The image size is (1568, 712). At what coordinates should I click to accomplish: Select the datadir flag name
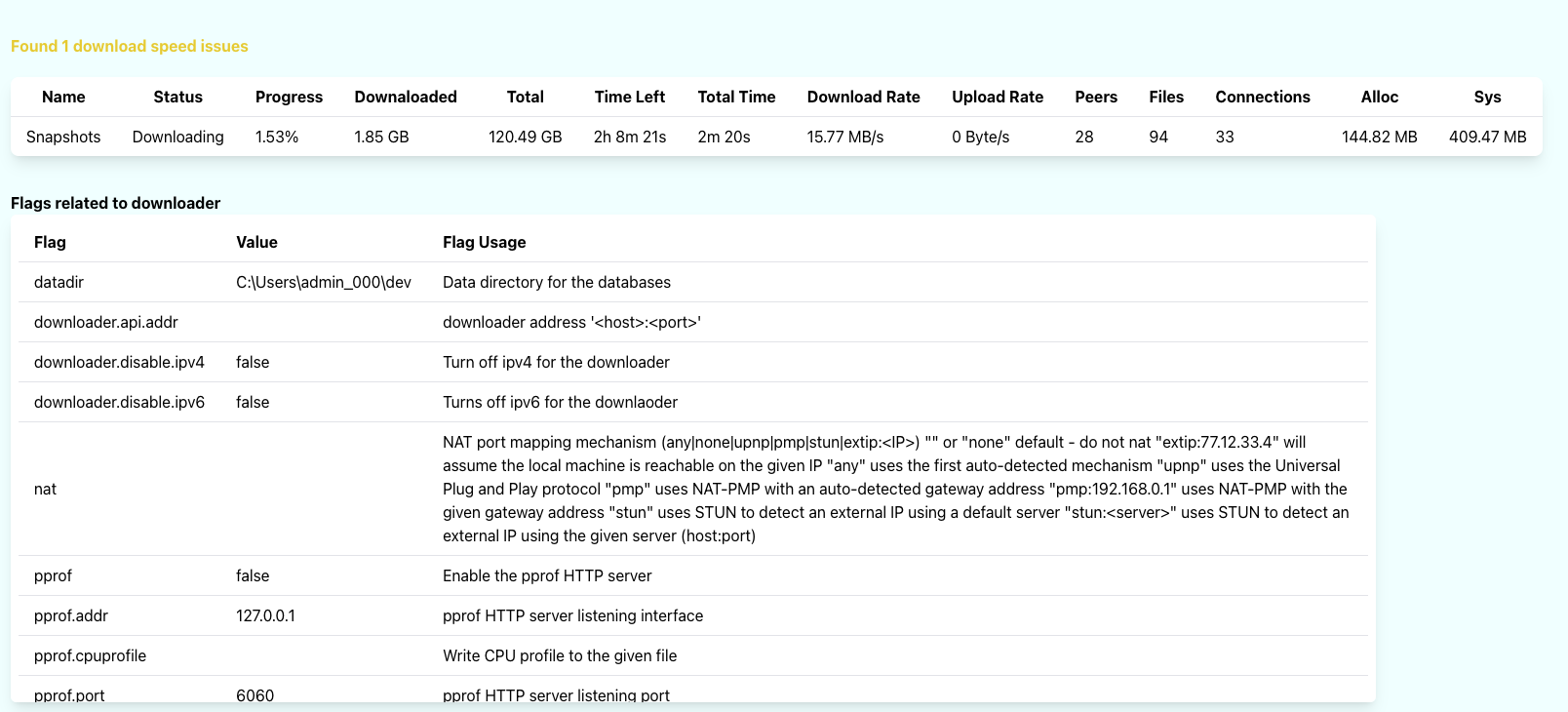click(x=59, y=282)
